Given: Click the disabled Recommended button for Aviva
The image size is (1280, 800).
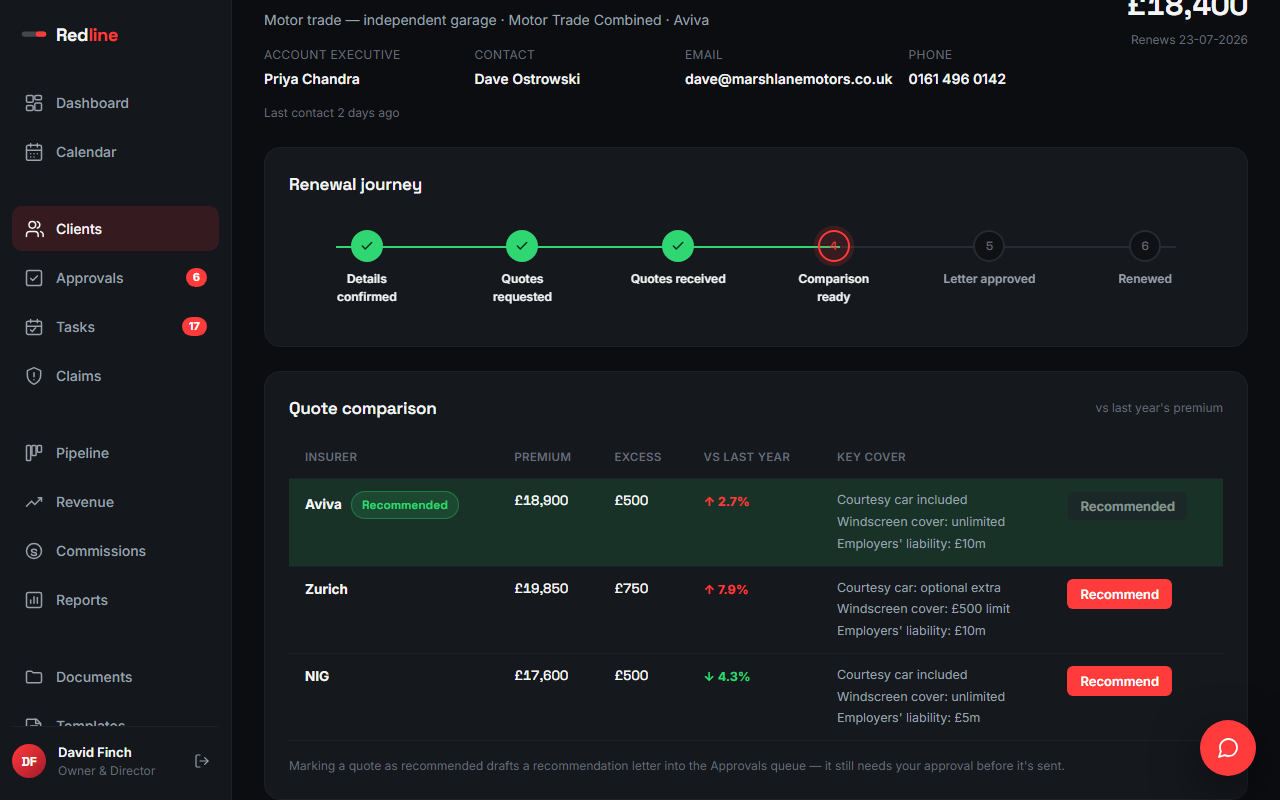Looking at the screenshot, I should (1127, 506).
